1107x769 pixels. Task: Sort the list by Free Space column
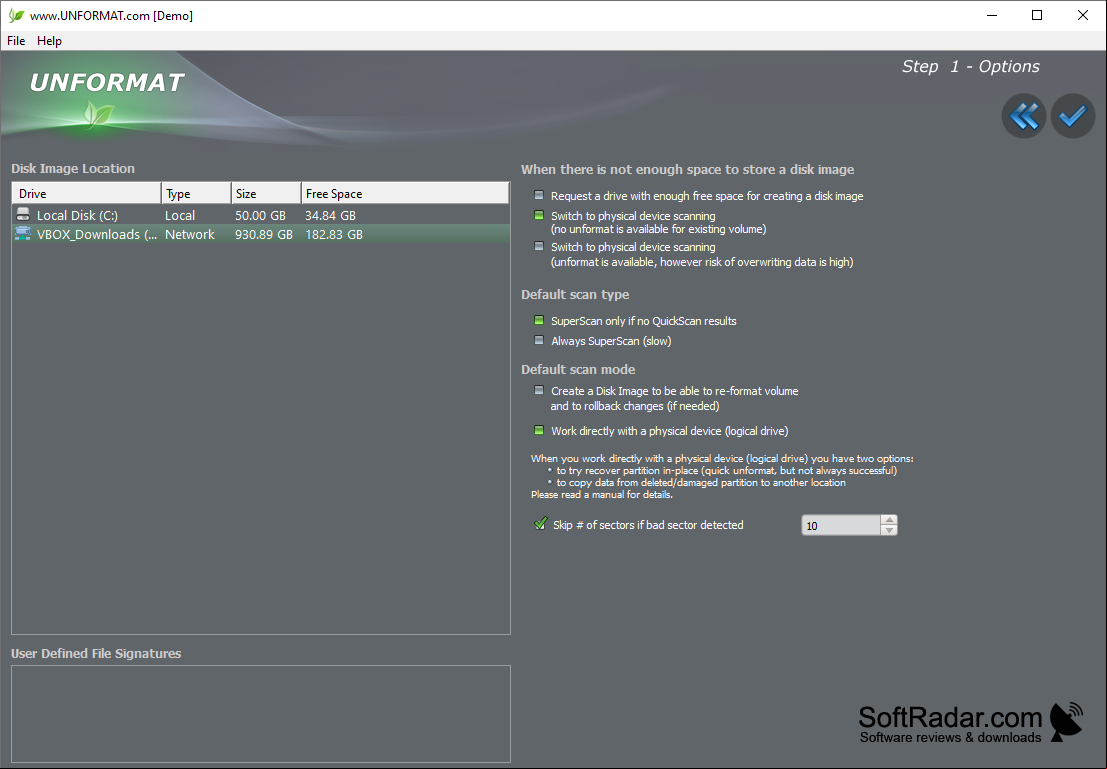[x=405, y=193]
